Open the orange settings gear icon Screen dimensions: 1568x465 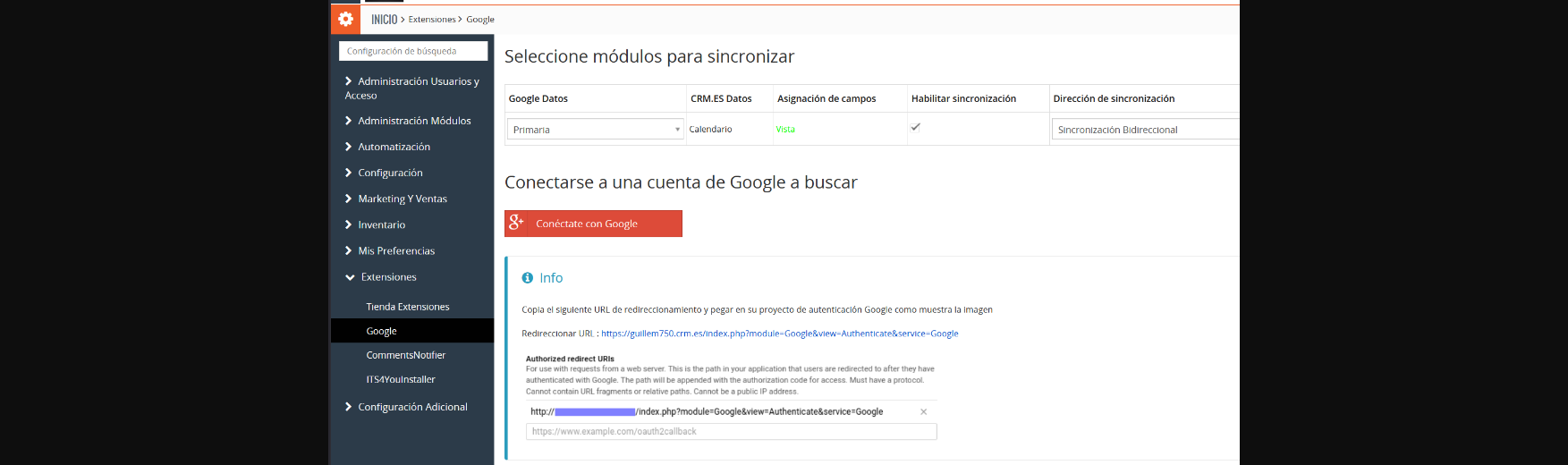tap(345, 19)
